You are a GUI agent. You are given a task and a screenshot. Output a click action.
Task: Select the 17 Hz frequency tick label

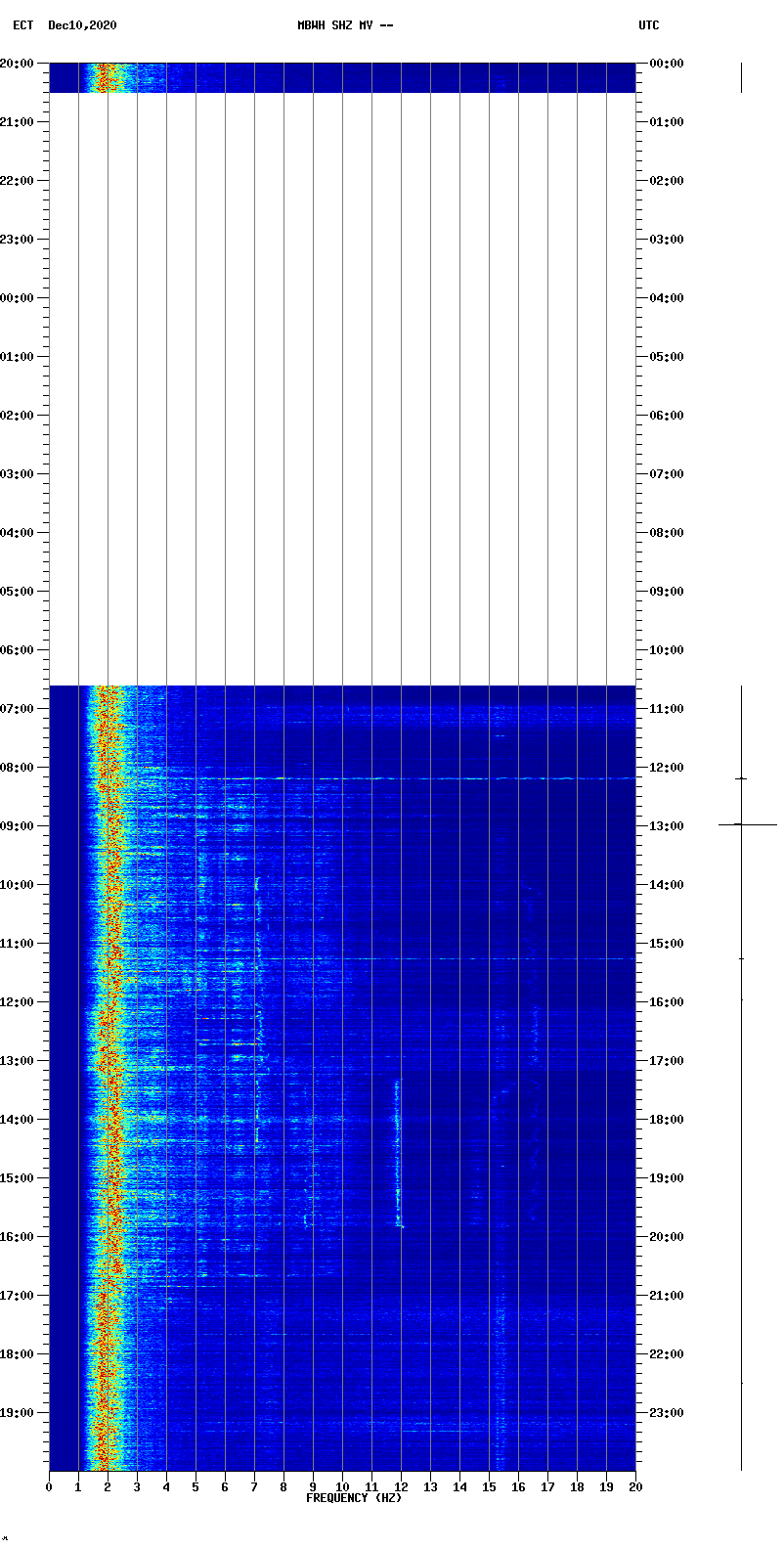point(547,1487)
